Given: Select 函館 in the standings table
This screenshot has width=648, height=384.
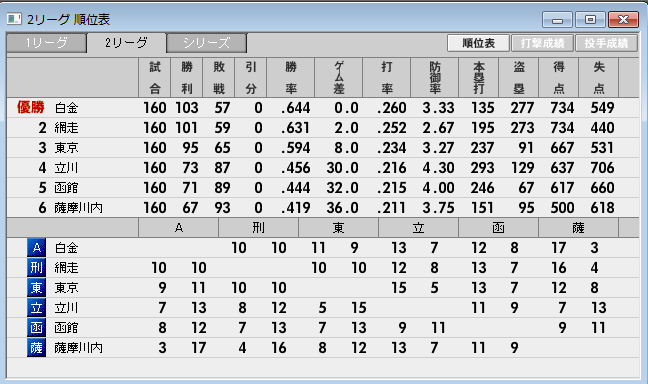Looking at the screenshot, I should [67, 188].
